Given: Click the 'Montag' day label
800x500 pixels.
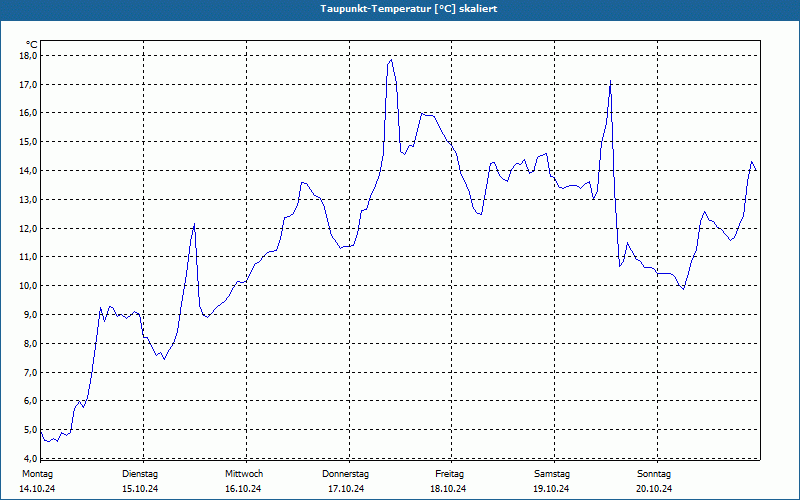Looking at the screenshot, I should click(x=37, y=474).
